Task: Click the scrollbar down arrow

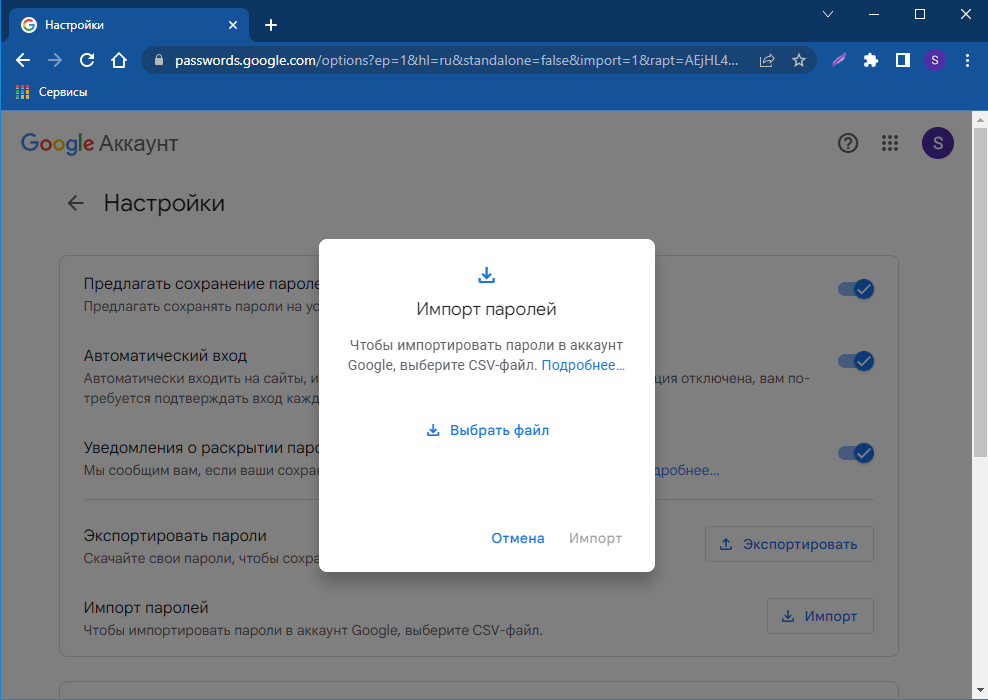Action: pyautogui.click(x=980, y=692)
